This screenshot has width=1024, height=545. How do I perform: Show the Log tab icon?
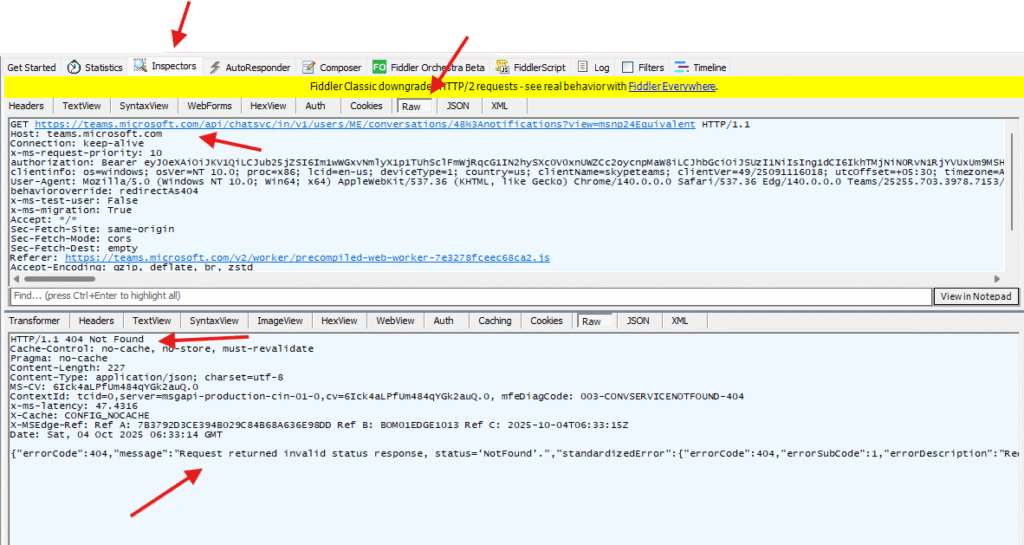click(x=582, y=68)
